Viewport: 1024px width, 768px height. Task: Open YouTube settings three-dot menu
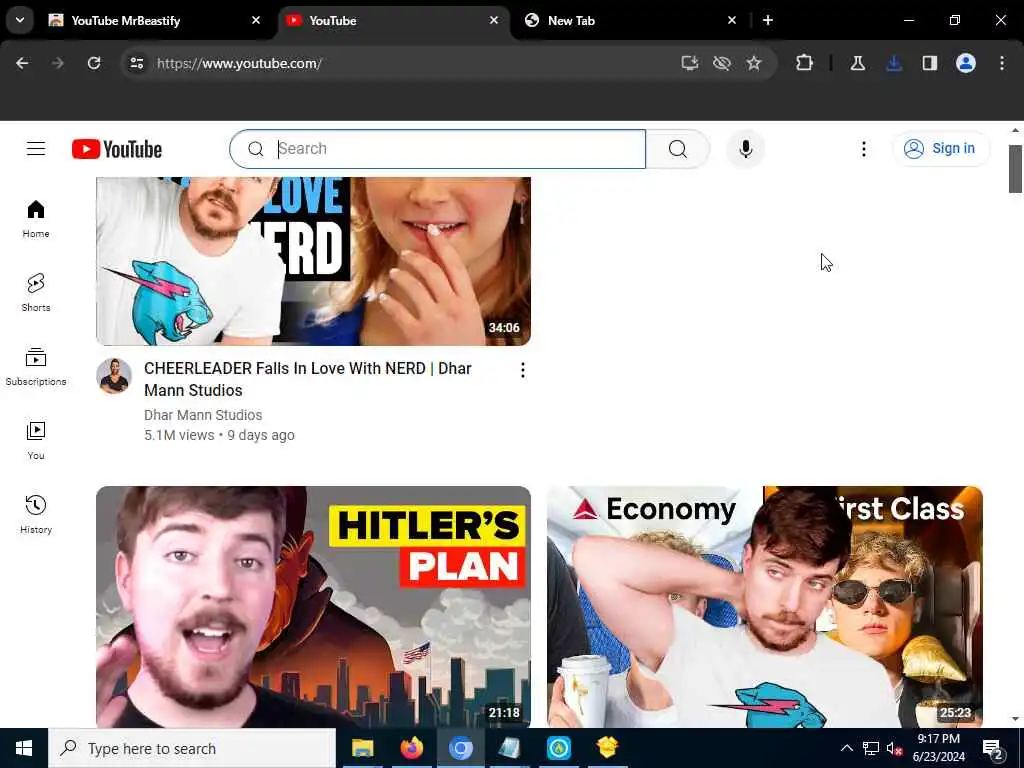[863, 149]
